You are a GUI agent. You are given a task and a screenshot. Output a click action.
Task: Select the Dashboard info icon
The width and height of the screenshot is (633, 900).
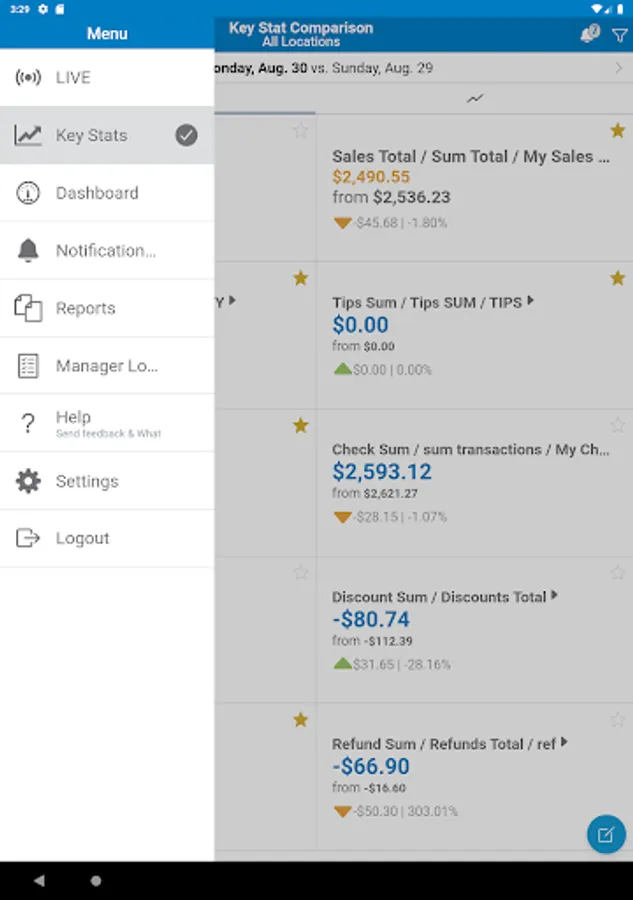[x=28, y=193]
